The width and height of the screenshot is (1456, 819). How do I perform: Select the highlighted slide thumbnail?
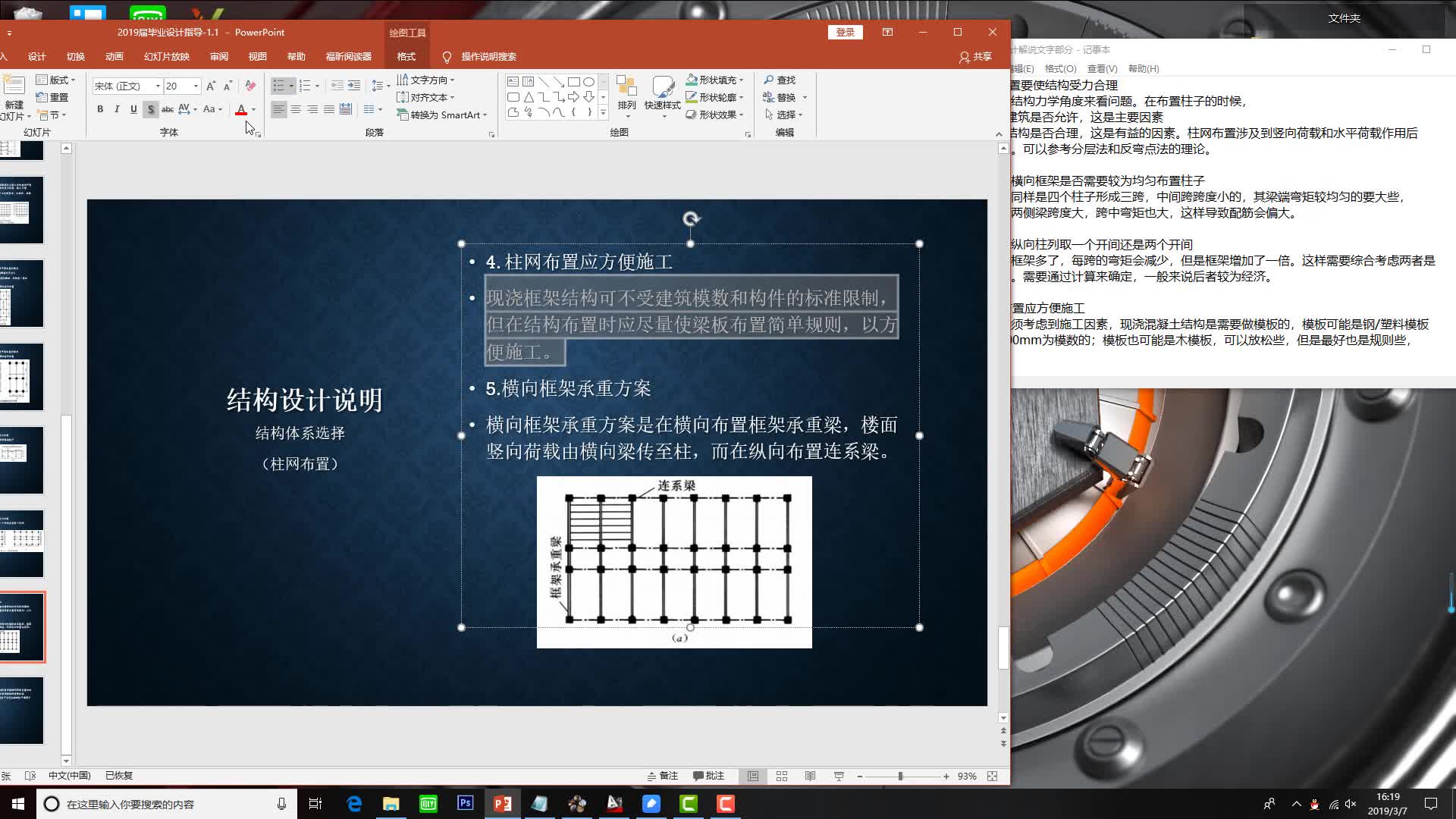coord(22,627)
